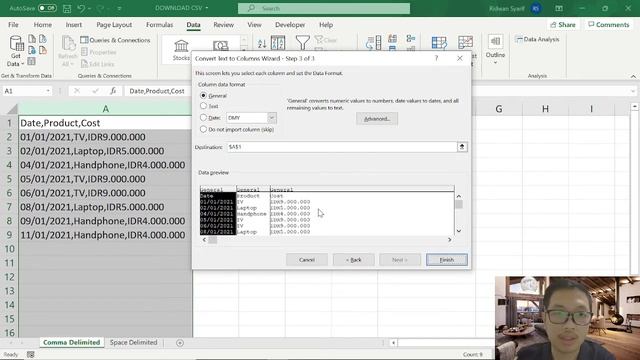Switch to the Page Layout tab
Screen dimensions: 640x360
point(114,25)
